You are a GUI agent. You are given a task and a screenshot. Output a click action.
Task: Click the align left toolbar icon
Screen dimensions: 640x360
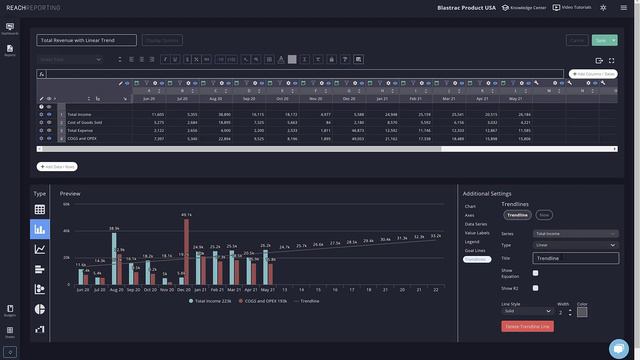click(131, 60)
